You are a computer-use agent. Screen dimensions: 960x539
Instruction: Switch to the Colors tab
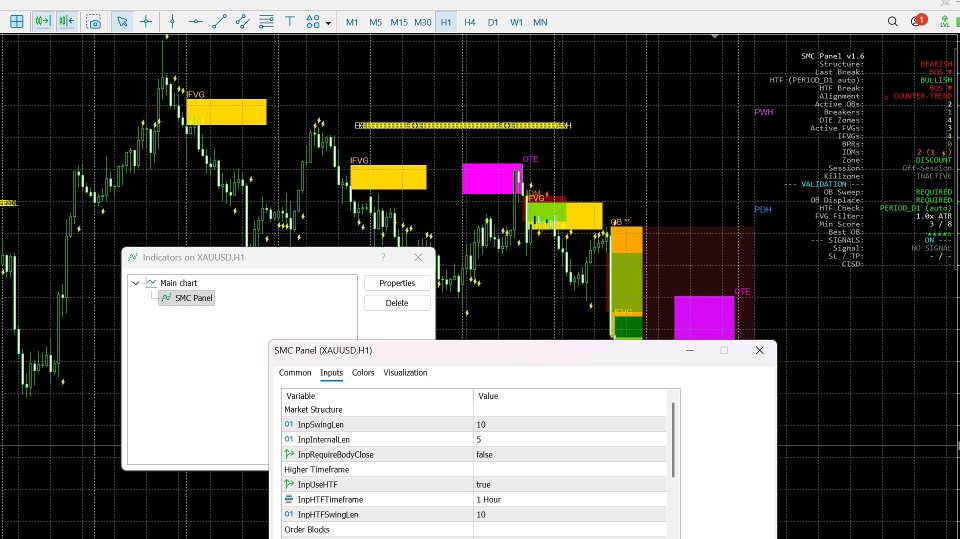[x=363, y=372]
